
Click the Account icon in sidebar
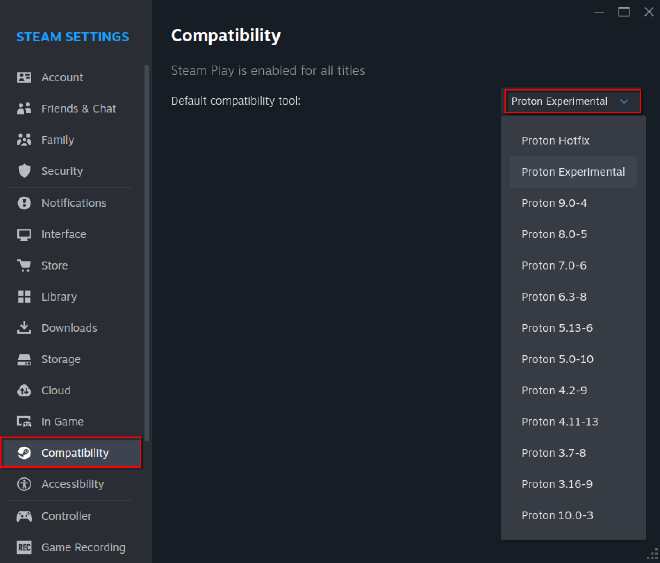pos(24,77)
